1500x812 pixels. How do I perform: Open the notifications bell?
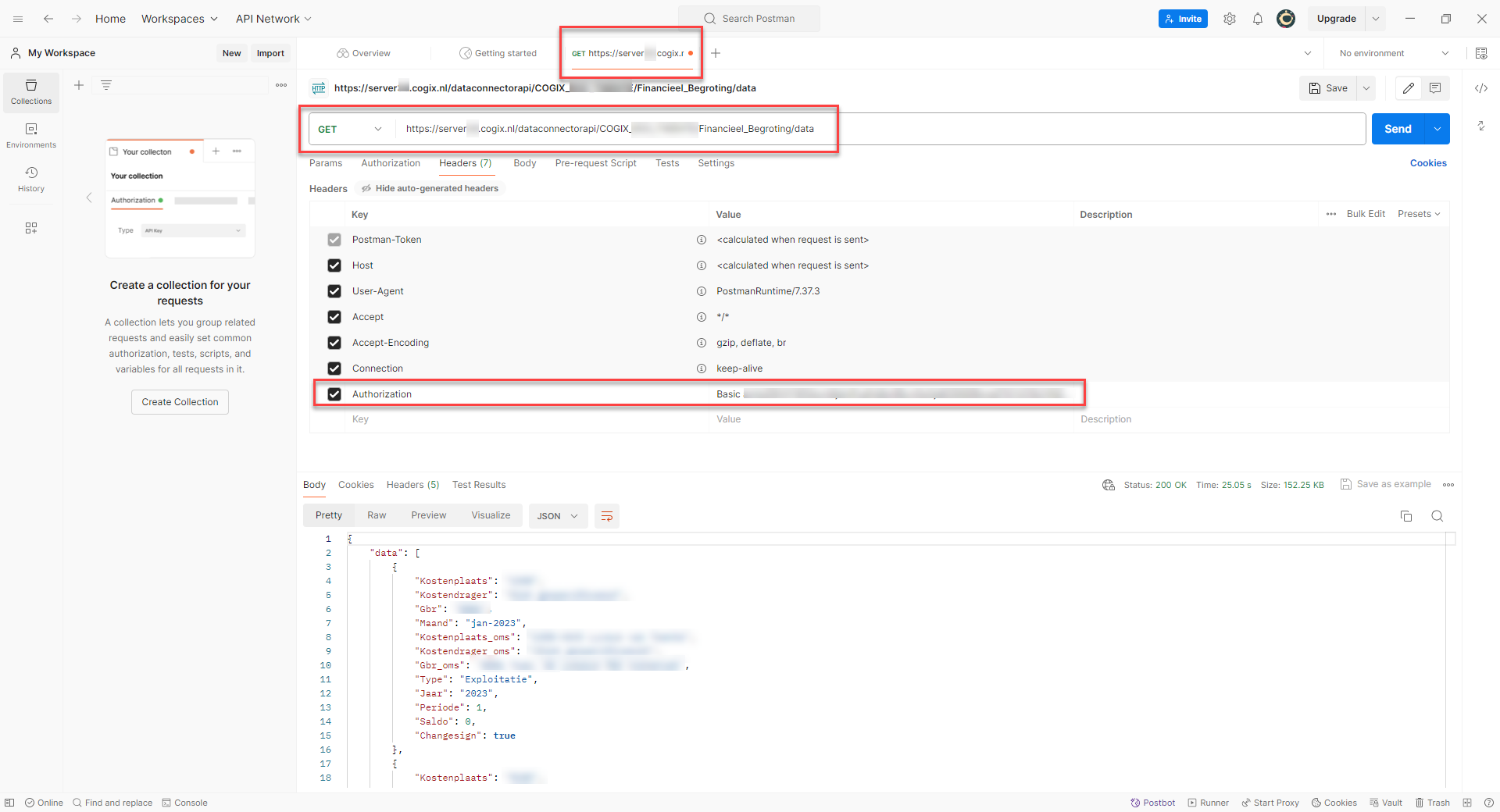[1258, 19]
